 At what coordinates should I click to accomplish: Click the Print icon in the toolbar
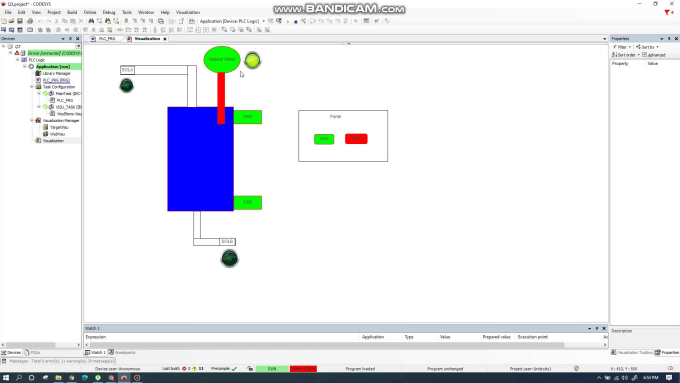click(30, 21)
